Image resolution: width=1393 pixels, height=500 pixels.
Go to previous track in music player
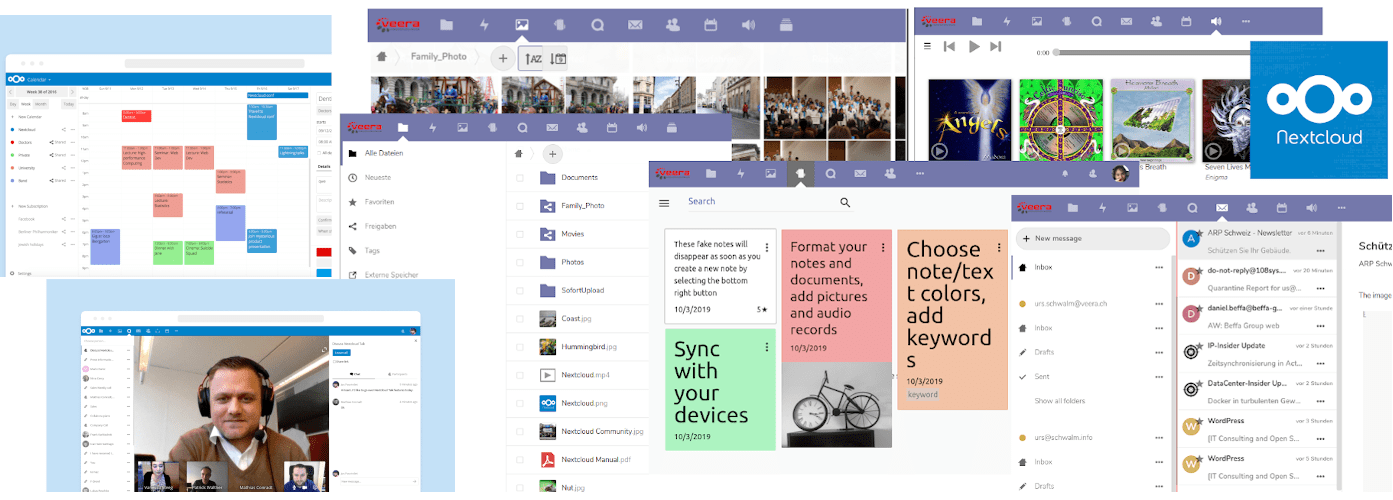pos(949,46)
